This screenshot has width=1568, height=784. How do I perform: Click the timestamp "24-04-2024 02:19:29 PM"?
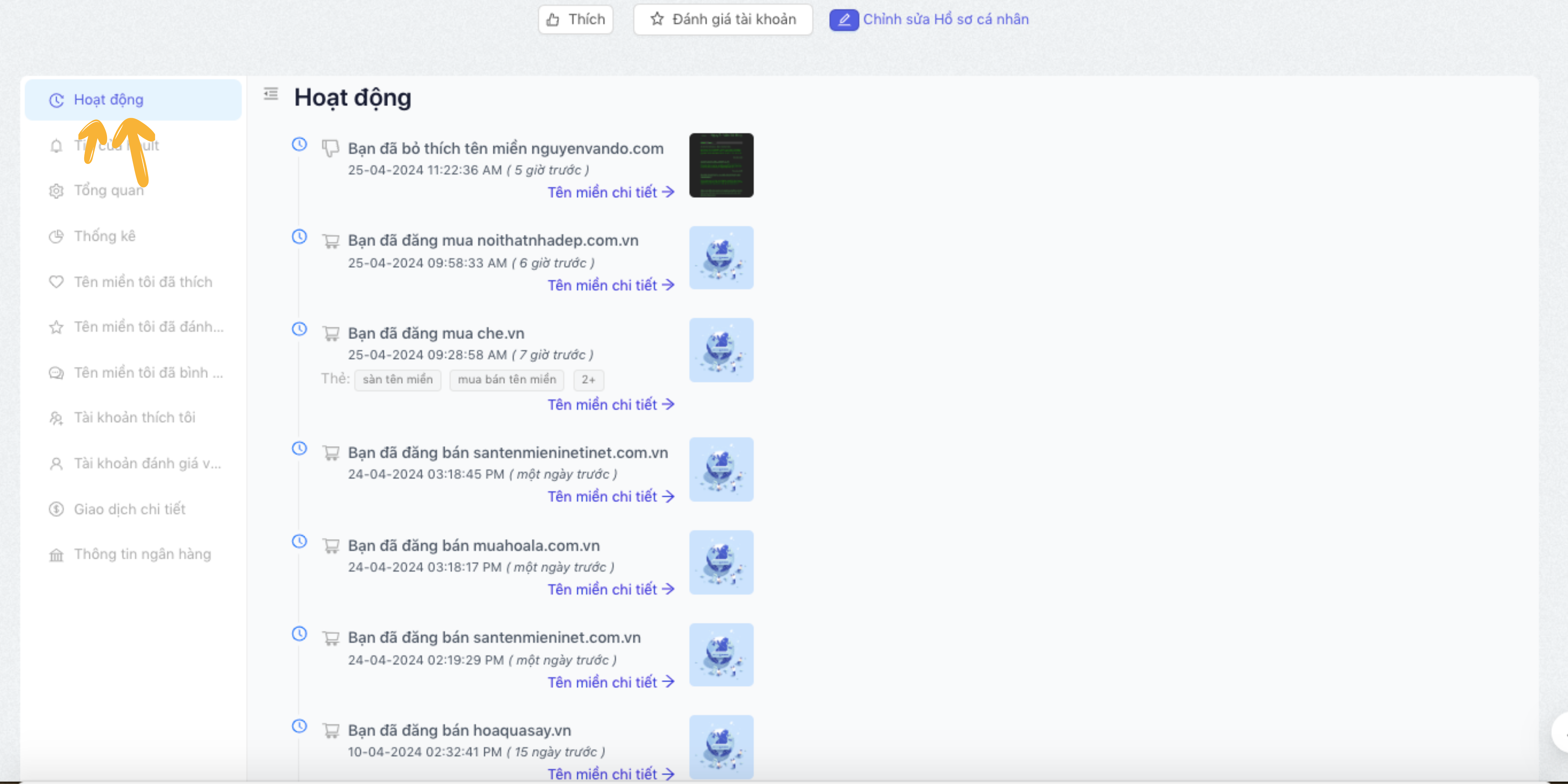[x=426, y=660]
